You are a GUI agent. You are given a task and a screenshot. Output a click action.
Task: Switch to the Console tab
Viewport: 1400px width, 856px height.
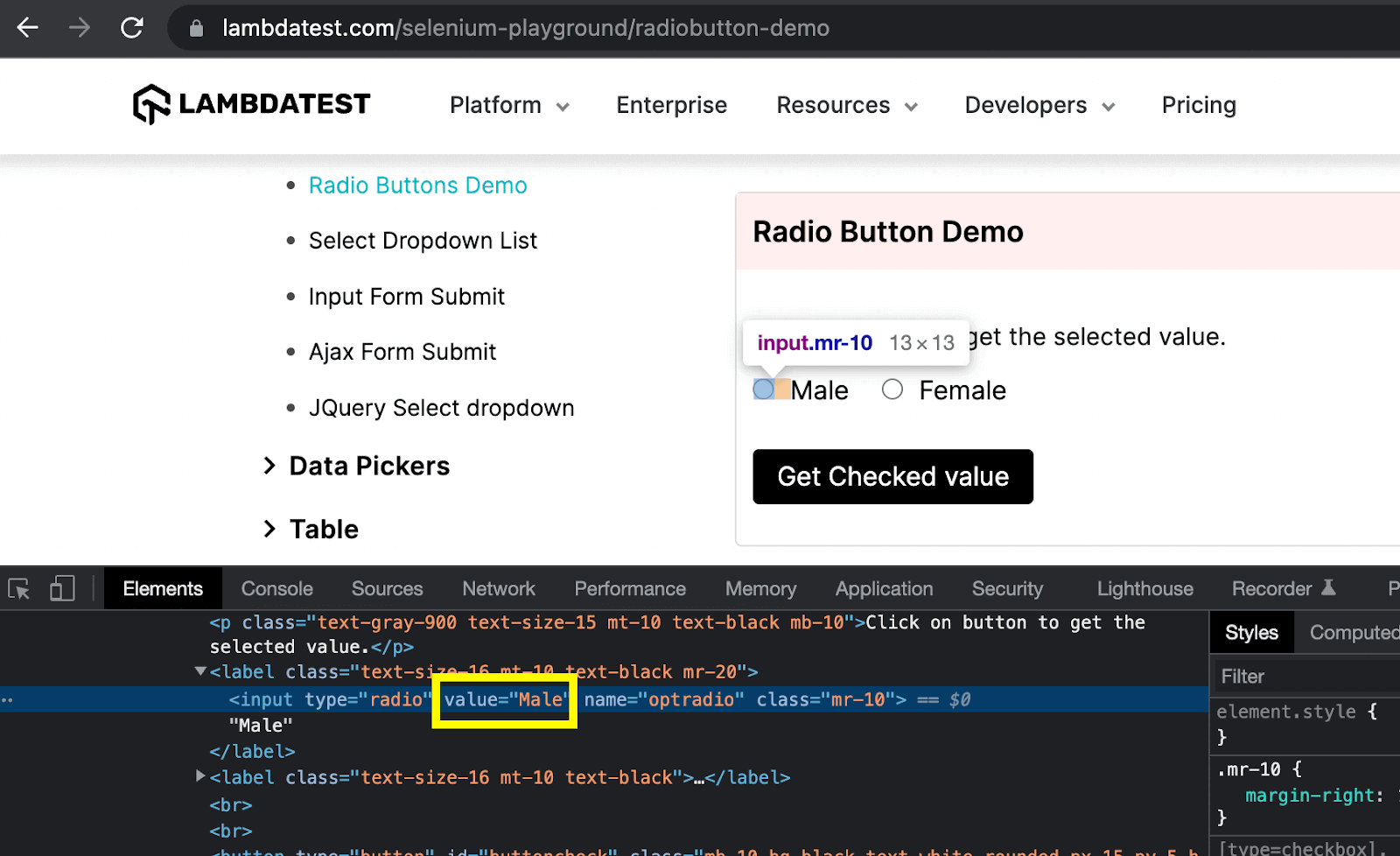[276, 588]
